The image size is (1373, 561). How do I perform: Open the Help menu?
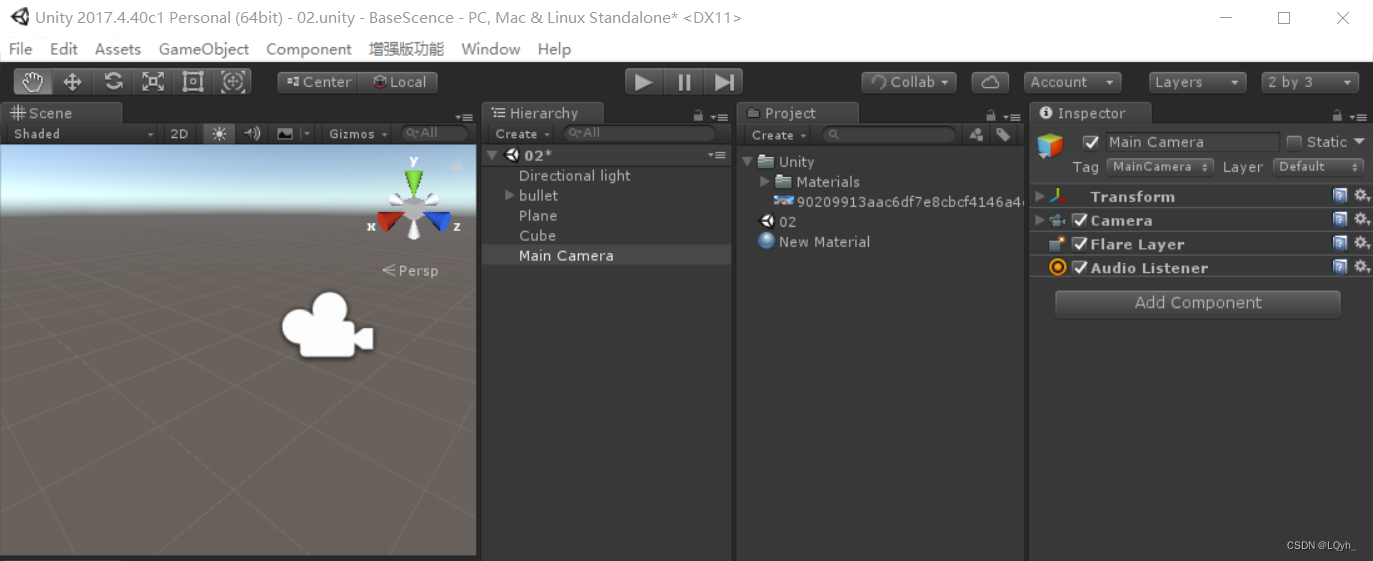click(554, 49)
